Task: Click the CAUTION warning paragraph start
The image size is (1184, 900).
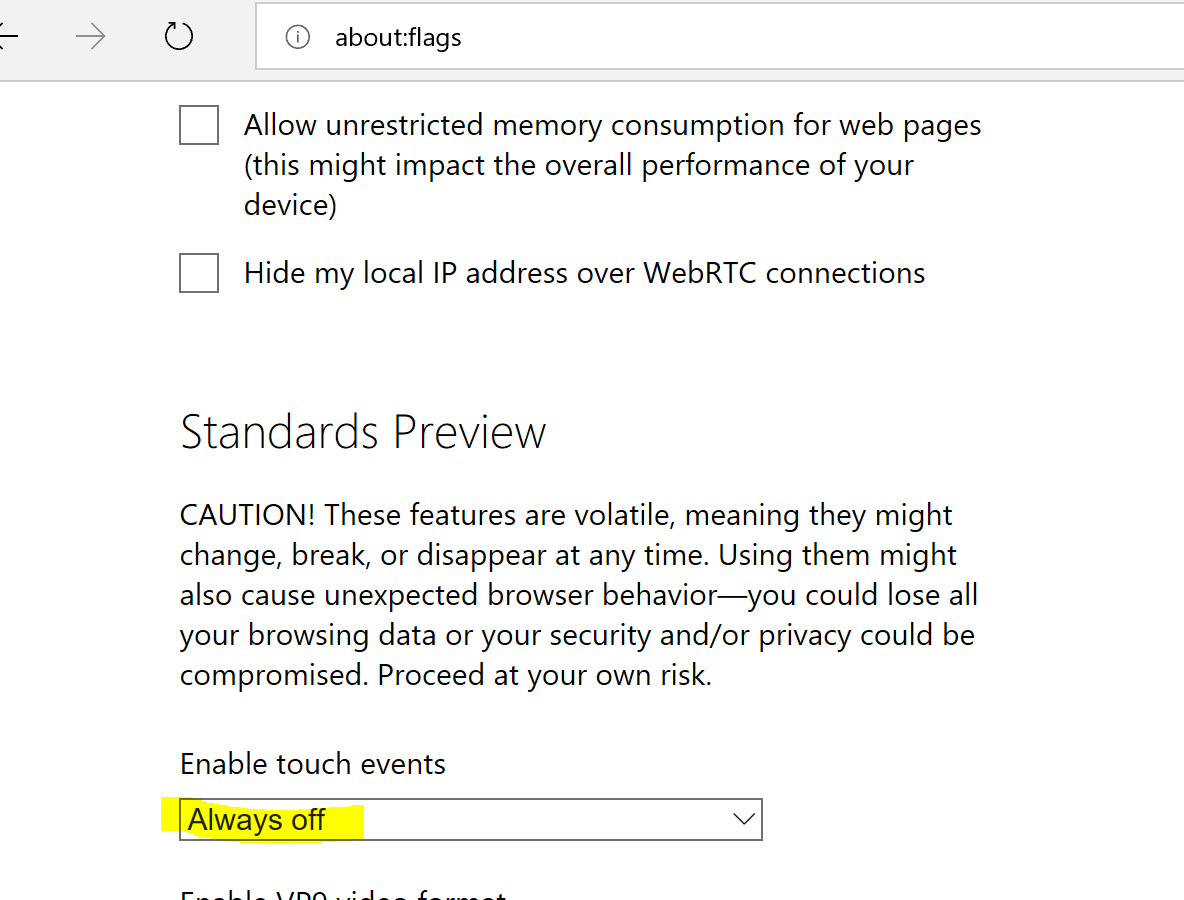Action: (x=248, y=516)
